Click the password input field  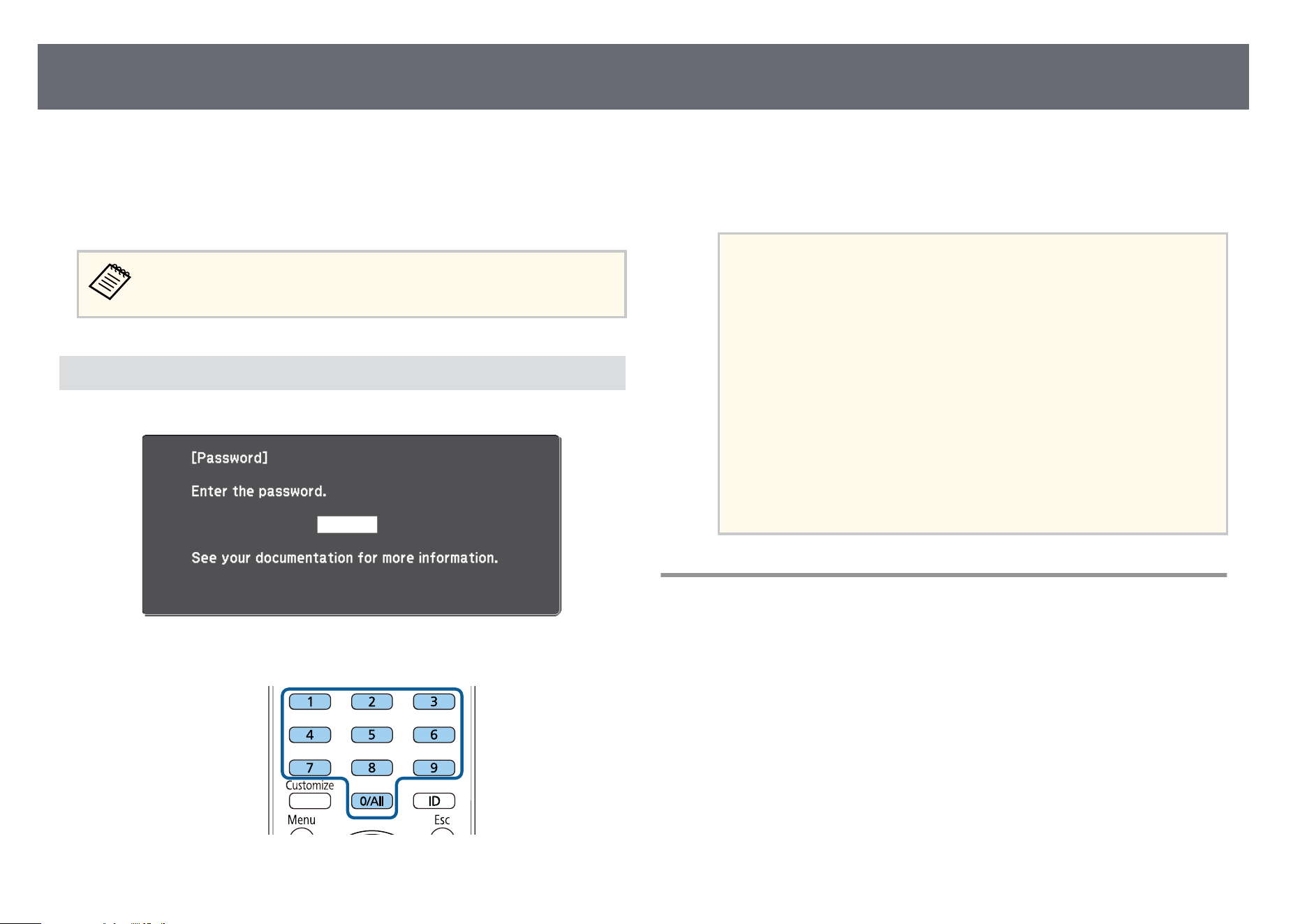[x=347, y=525]
